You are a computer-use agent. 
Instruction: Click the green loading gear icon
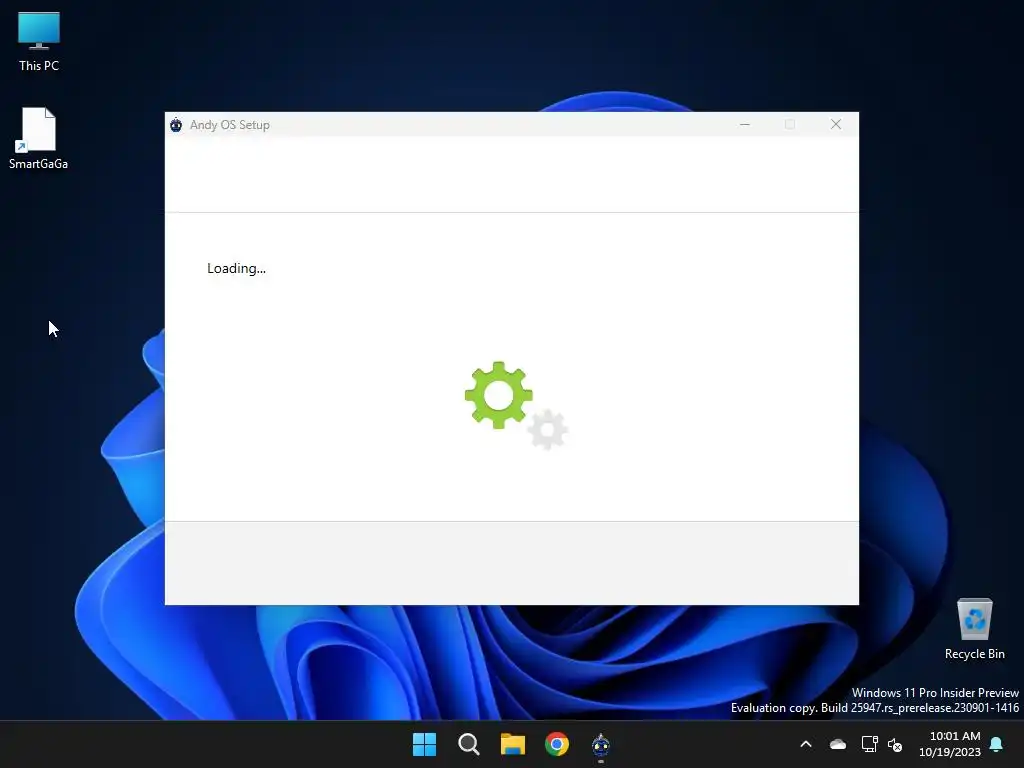click(499, 395)
